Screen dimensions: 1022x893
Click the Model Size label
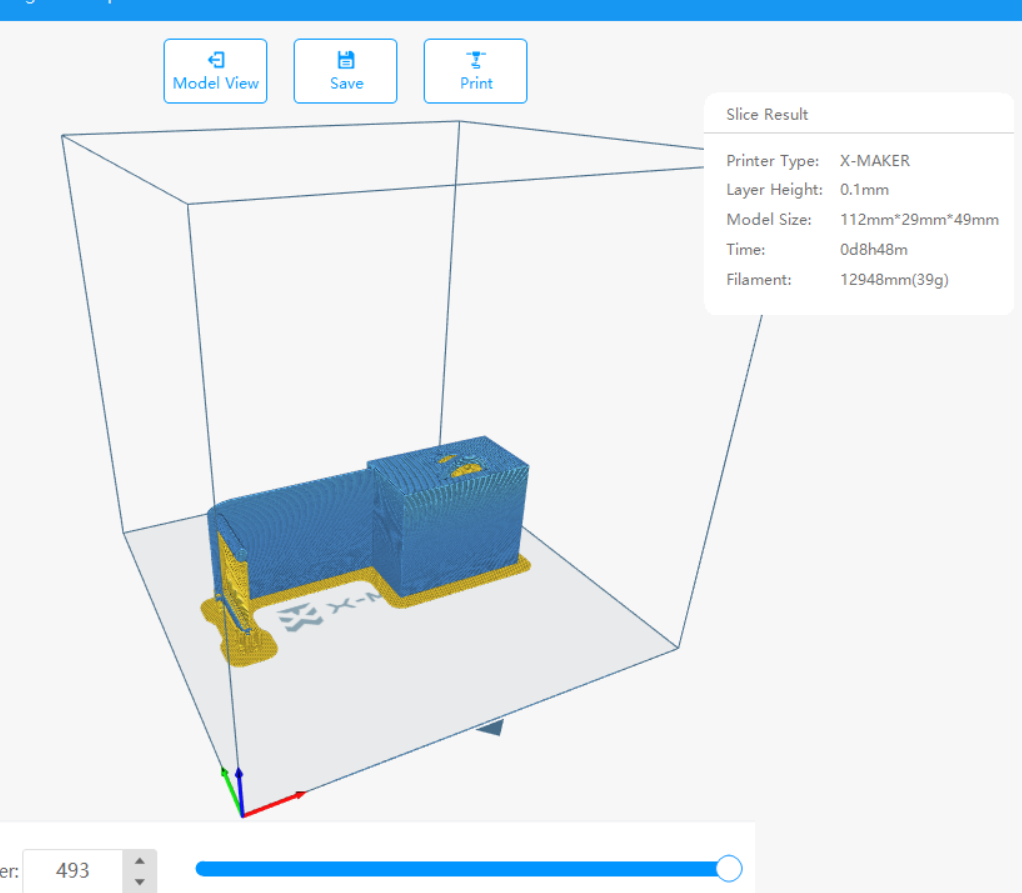pos(769,220)
